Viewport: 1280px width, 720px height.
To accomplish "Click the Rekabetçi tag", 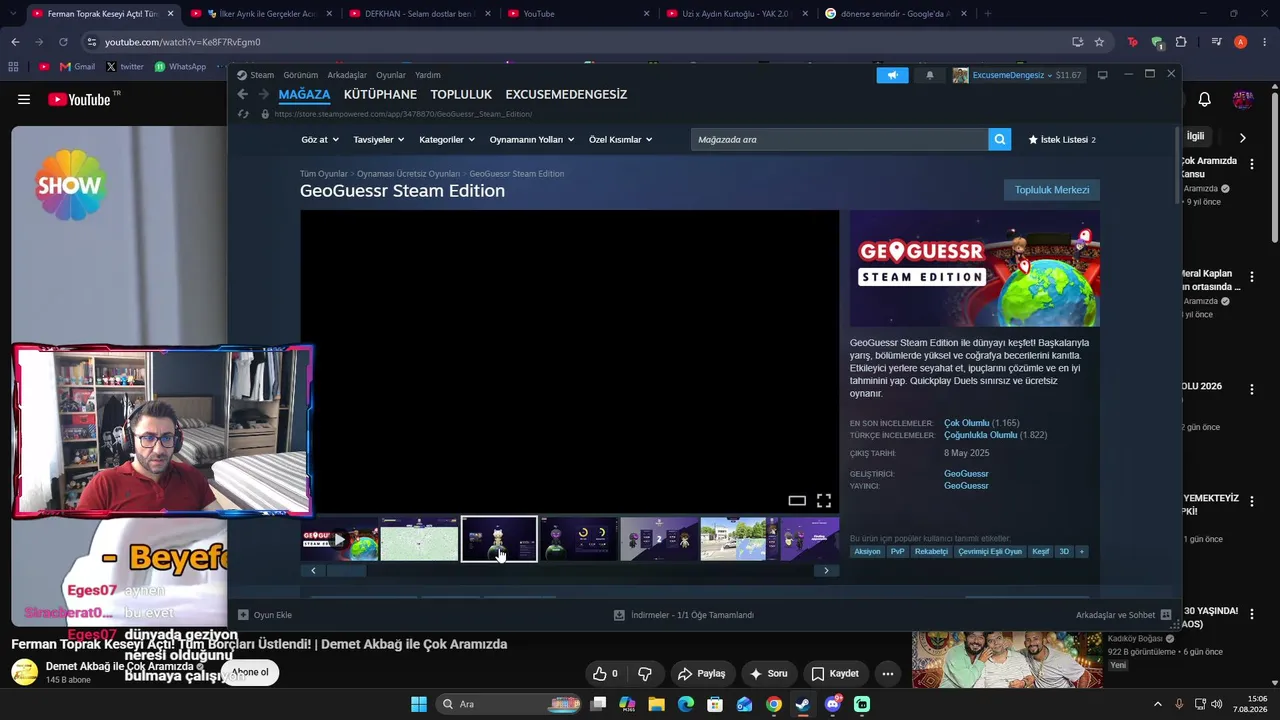I will 931,551.
